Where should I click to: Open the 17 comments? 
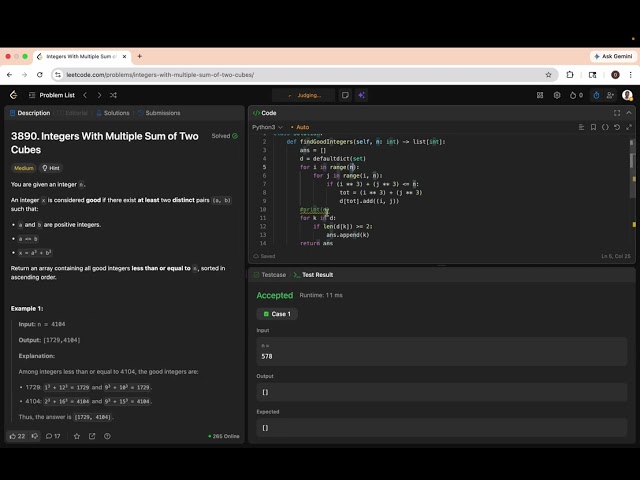pos(53,436)
